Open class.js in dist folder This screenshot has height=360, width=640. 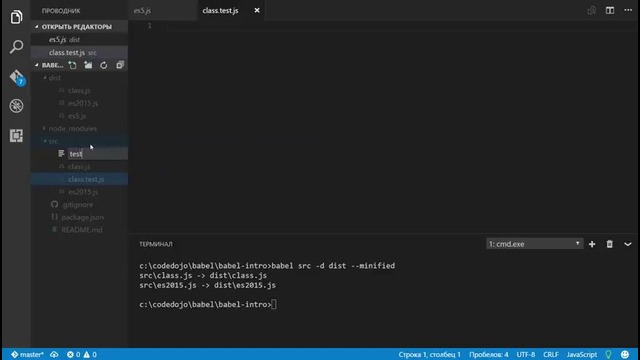(x=79, y=91)
